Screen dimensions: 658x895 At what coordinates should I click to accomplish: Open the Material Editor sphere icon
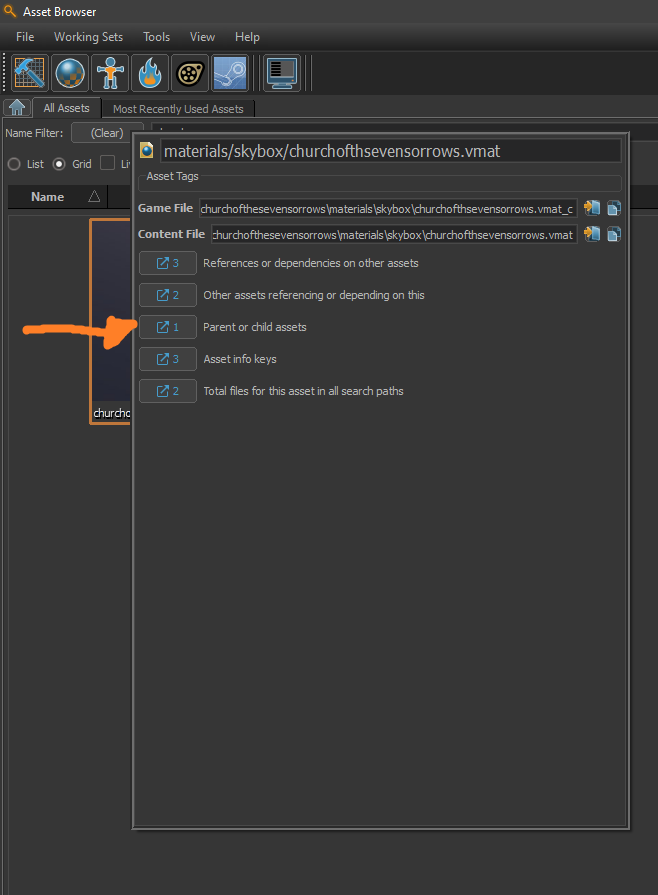(x=70, y=72)
